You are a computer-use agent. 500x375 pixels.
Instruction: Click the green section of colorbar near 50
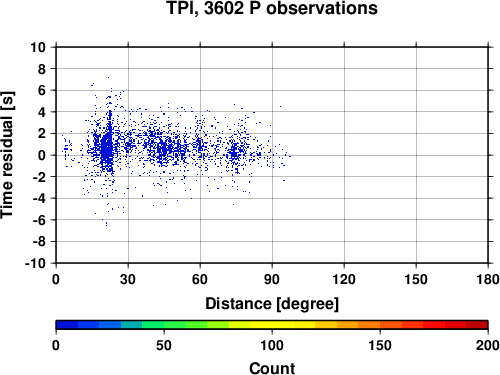(x=164, y=325)
